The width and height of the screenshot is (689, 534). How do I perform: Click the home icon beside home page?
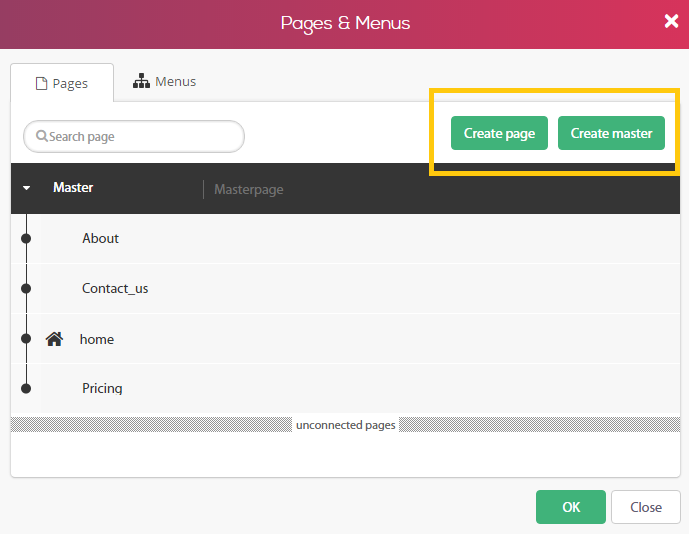[54, 339]
